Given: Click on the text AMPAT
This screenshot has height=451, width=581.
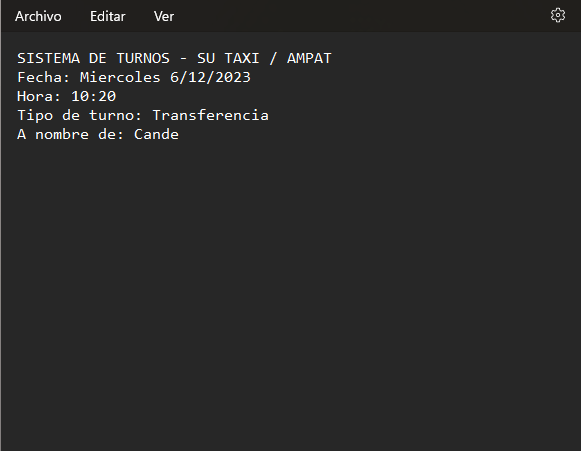Looking at the screenshot, I should click(309, 58).
